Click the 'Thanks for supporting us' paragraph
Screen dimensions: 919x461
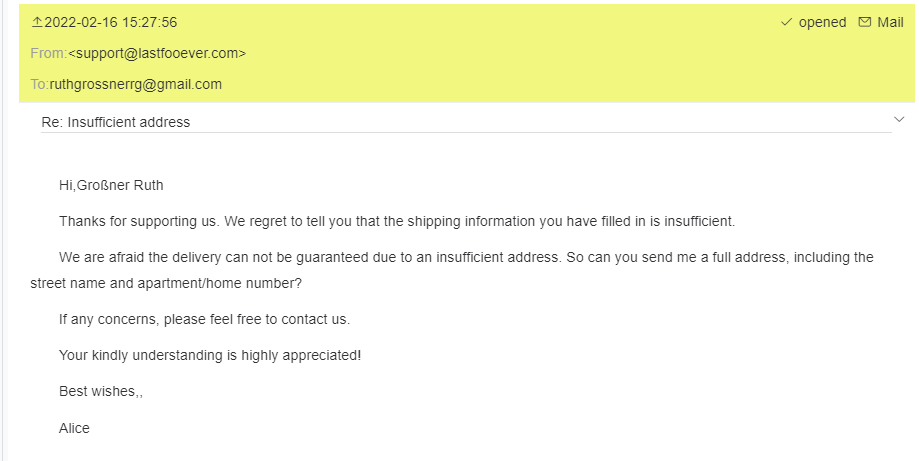397,221
